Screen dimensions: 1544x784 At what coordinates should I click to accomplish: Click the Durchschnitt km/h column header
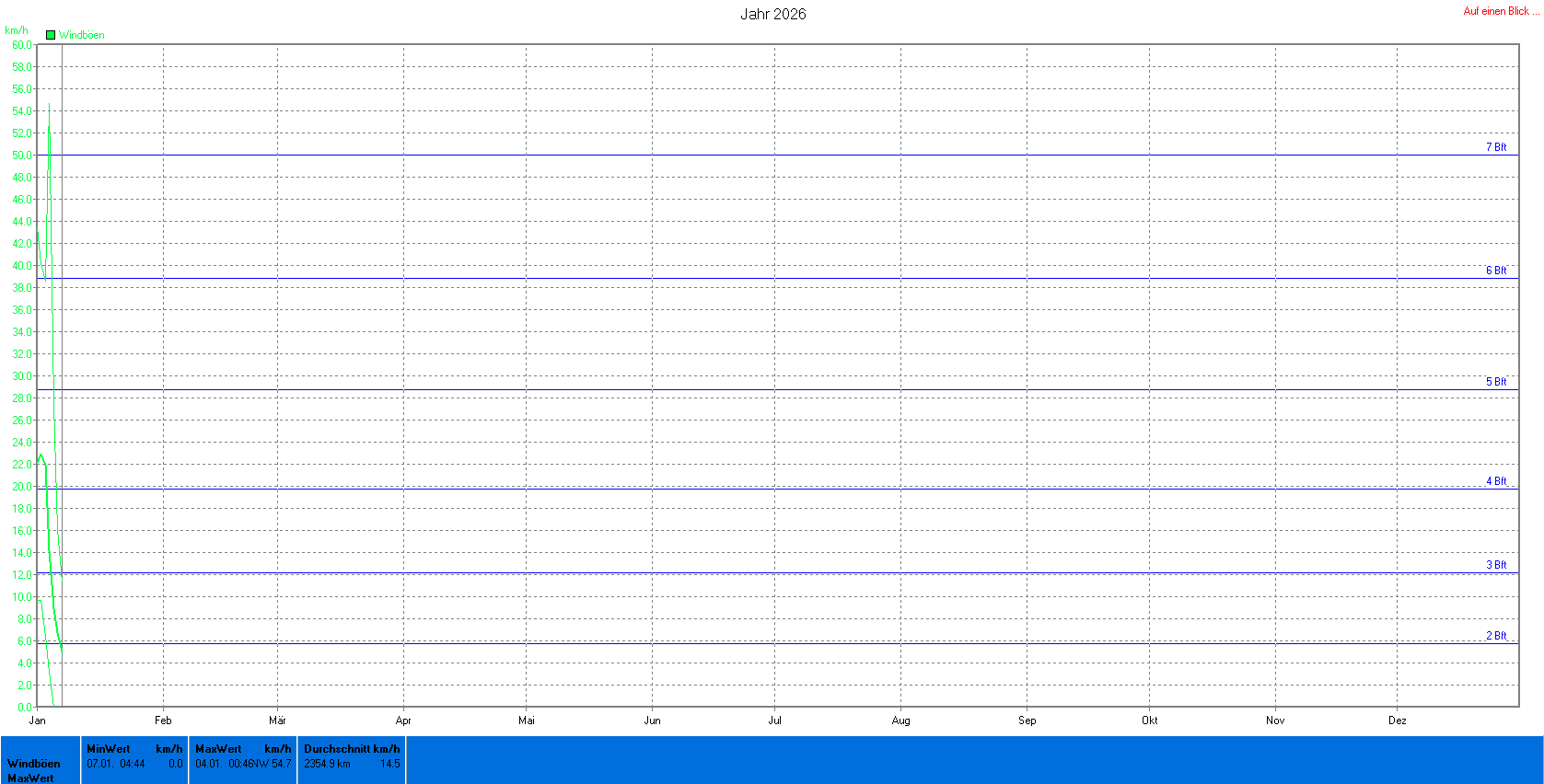(352, 749)
